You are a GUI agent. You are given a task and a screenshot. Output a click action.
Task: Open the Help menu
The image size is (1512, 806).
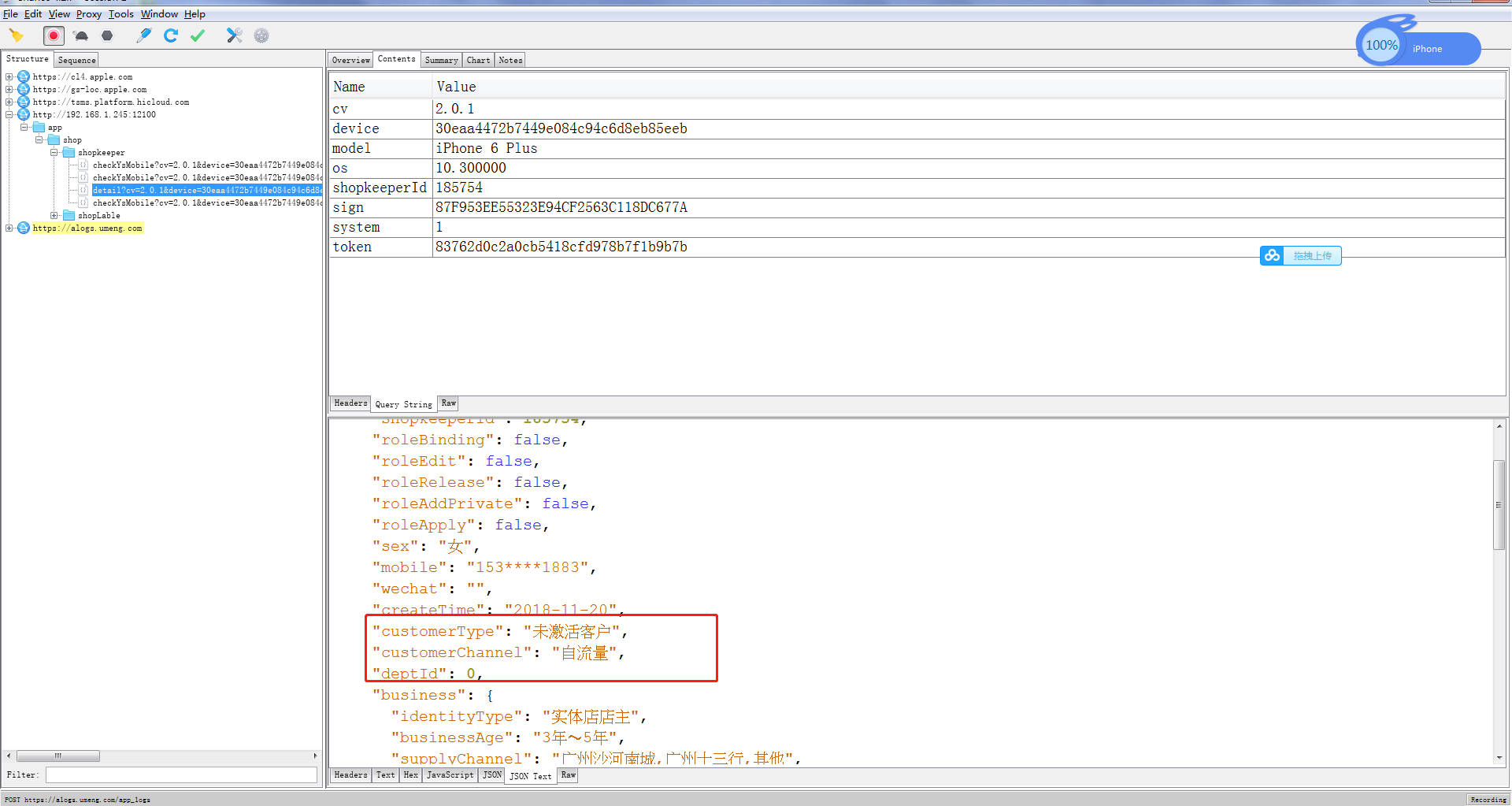[195, 14]
